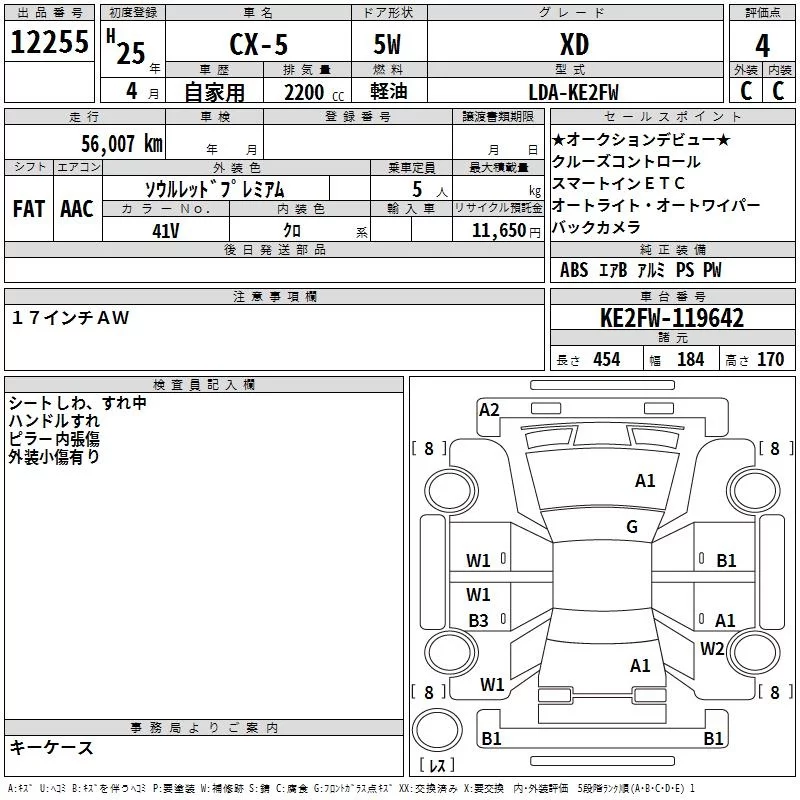The width and height of the screenshot is (800, 800).
Task: Click the A2 damage mark on front bumper
Action: click(489, 409)
